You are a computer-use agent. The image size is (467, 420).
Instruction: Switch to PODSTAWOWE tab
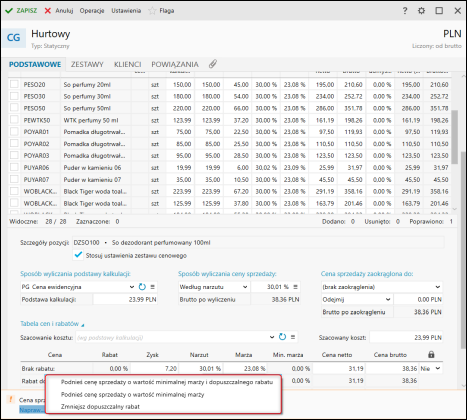pyautogui.click(x=35, y=64)
